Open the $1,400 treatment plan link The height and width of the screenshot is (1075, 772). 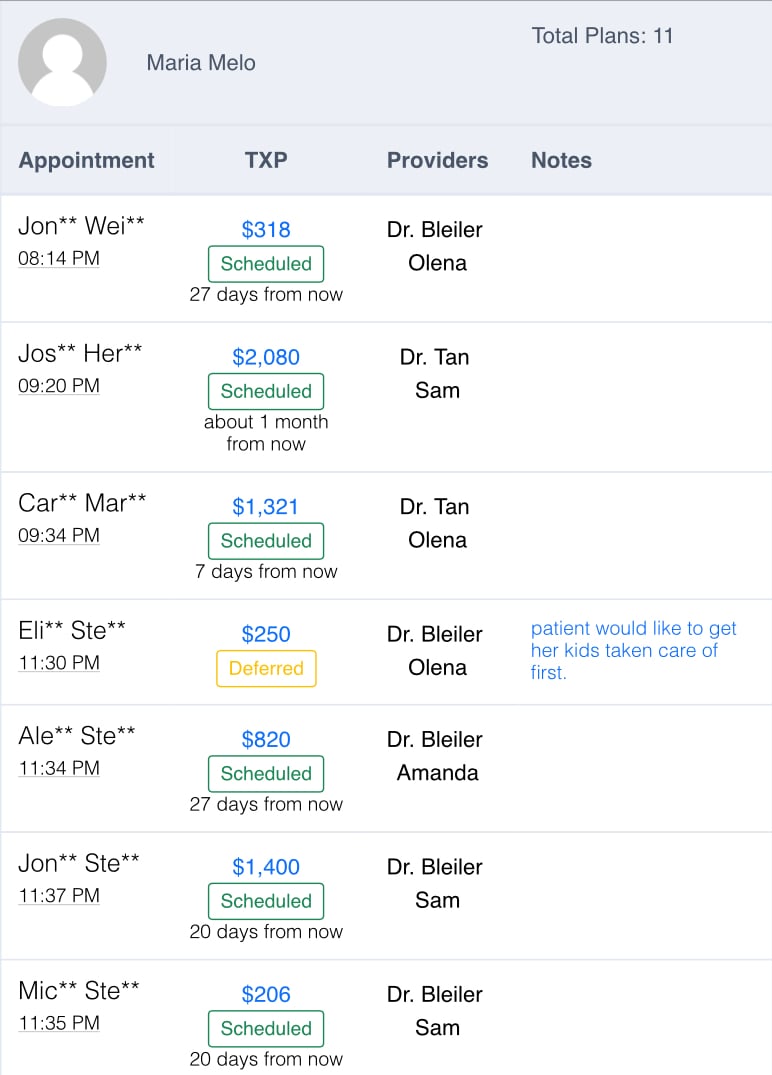coord(266,867)
